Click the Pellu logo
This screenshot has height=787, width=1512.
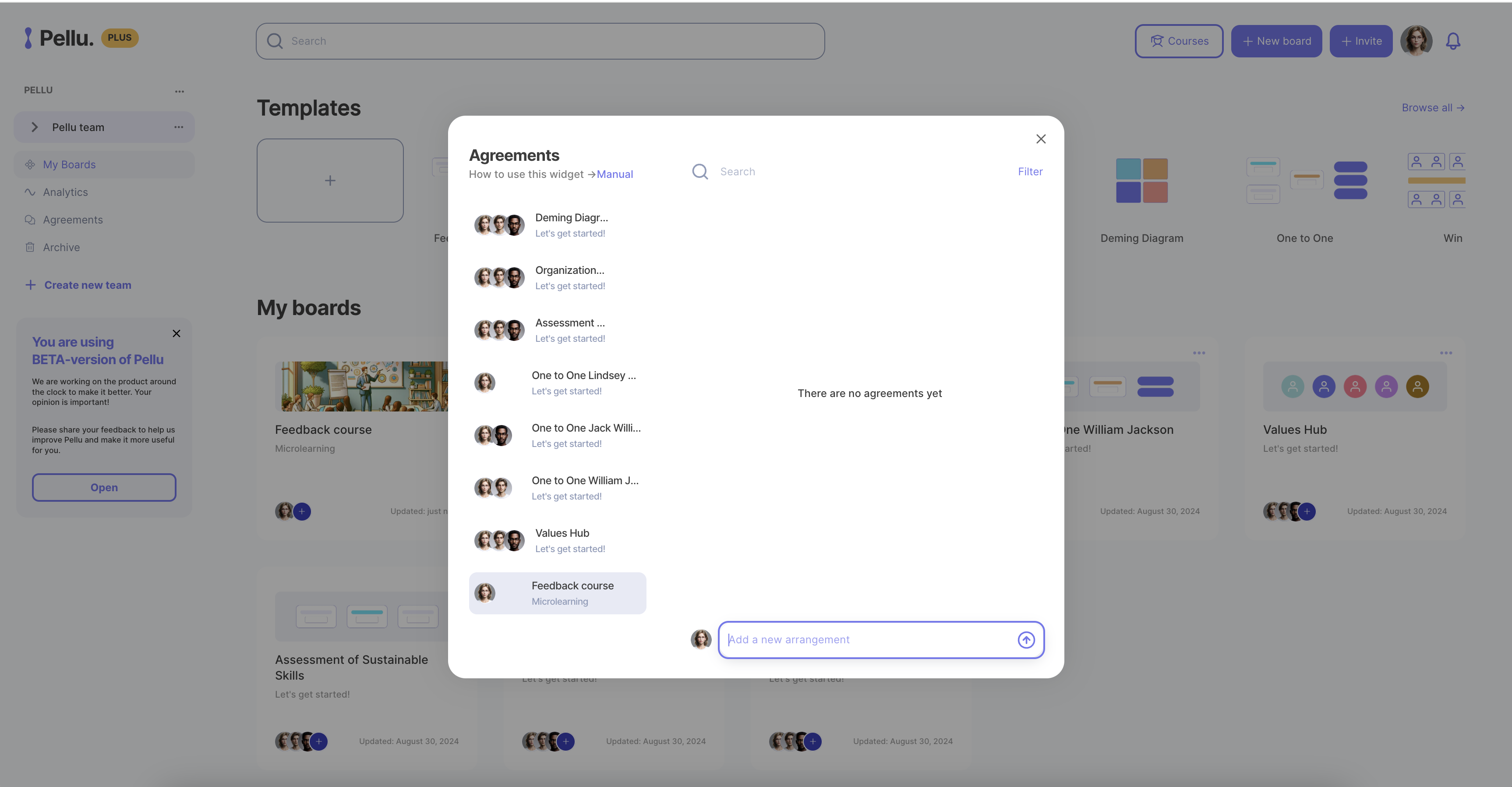(x=59, y=38)
